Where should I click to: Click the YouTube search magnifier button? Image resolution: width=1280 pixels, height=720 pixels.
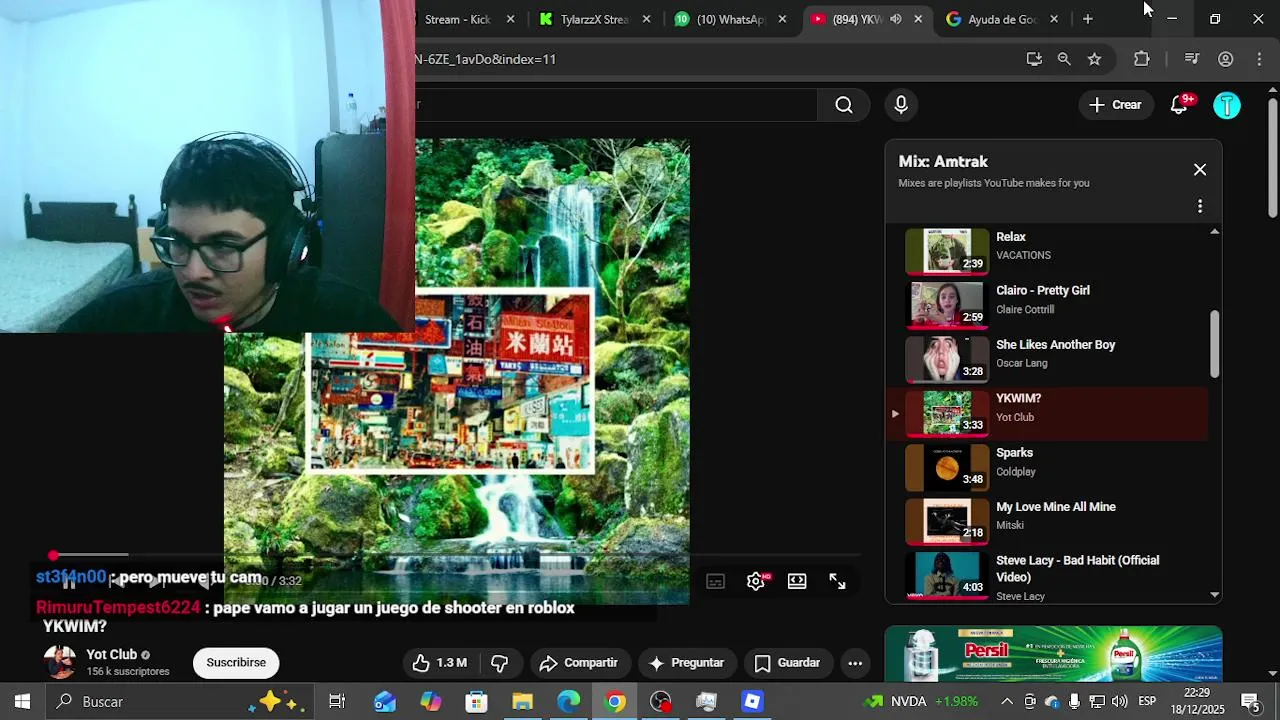[844, 105]
